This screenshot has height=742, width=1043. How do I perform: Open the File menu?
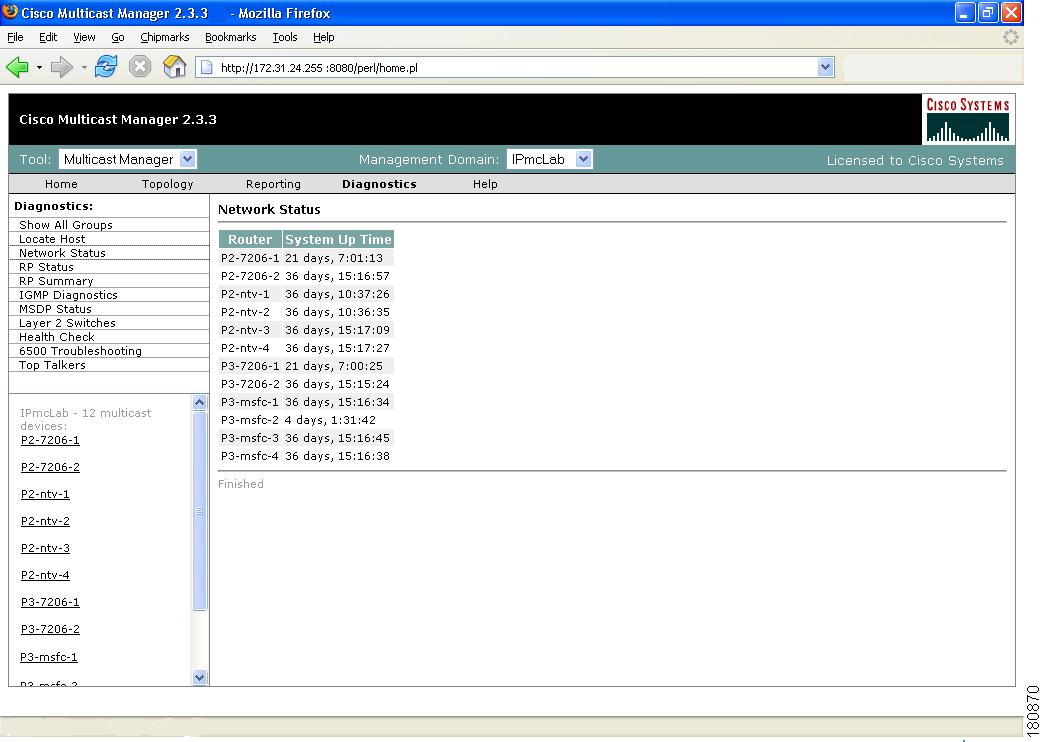pos(15,37)
